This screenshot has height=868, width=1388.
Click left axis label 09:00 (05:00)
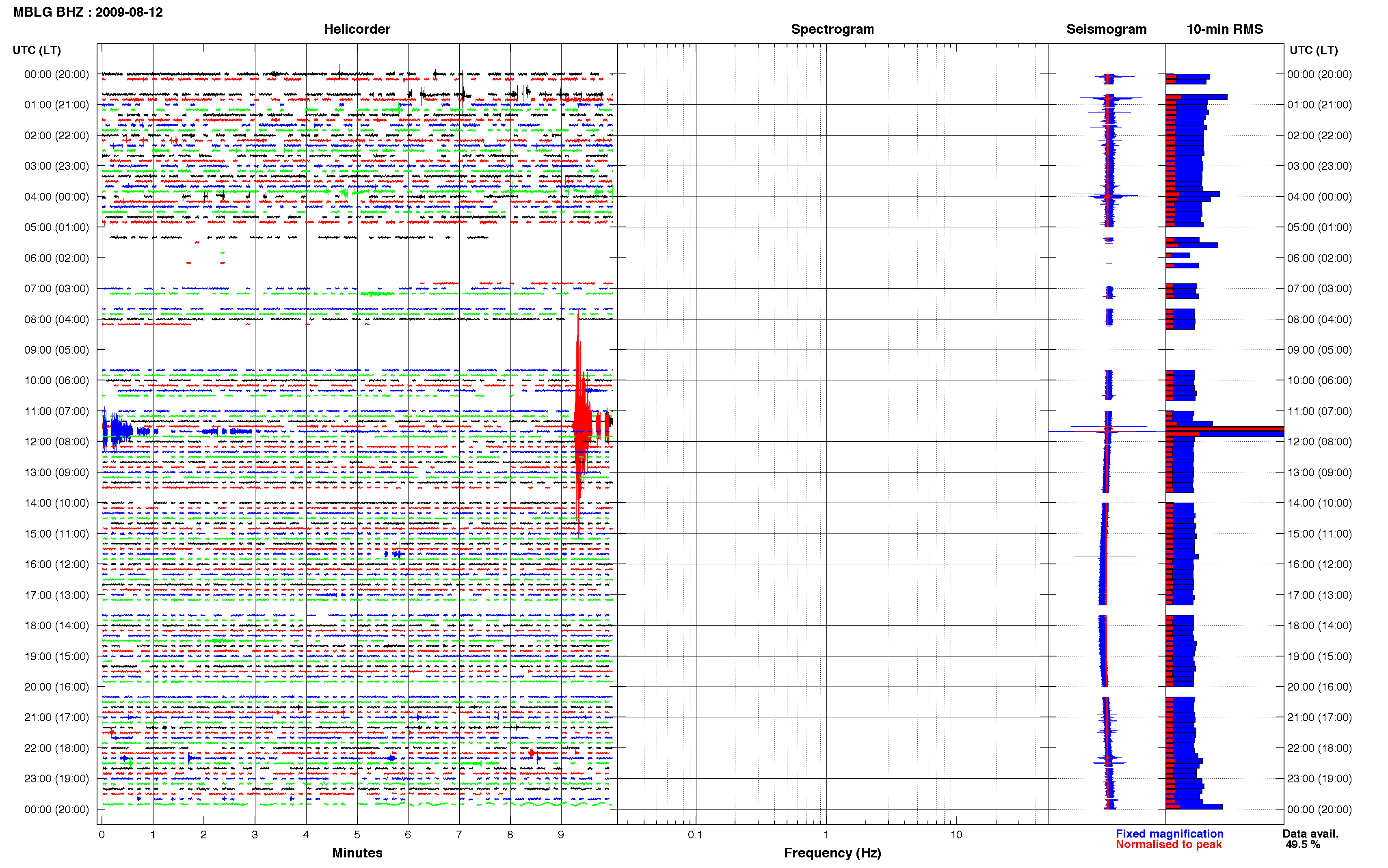click(x=57, y=350)
